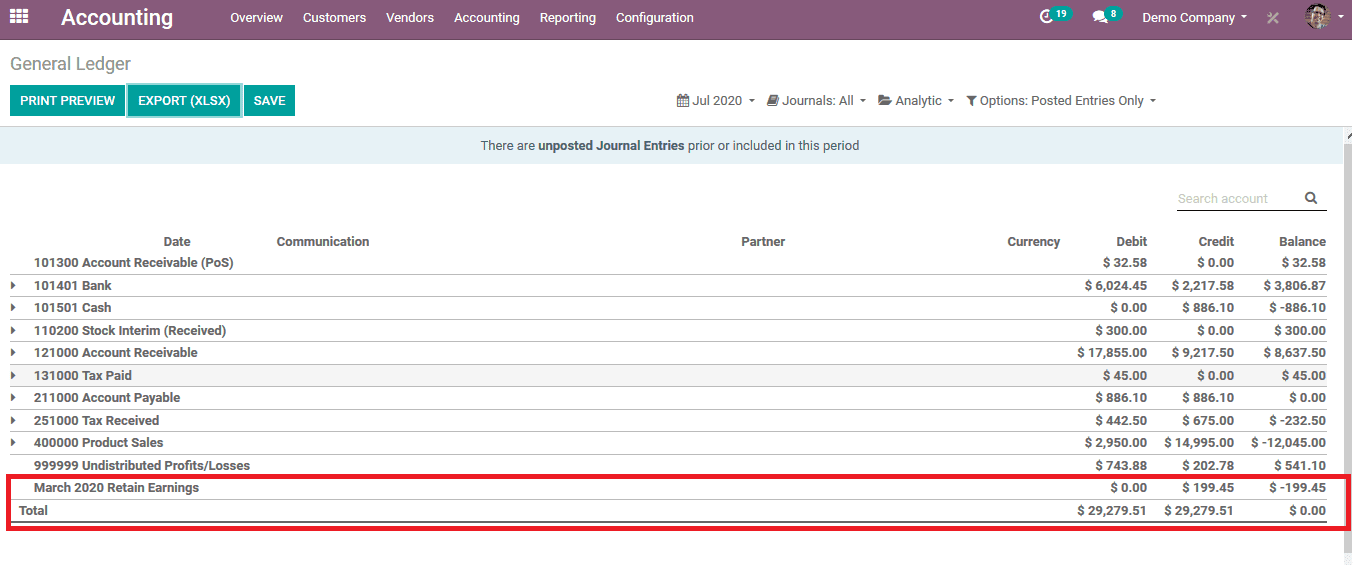
Task: Click the Accounting app title
Action: (x=117, y=18)
